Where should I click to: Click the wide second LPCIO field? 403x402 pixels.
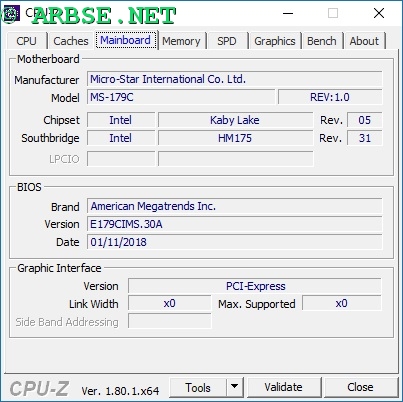235,159
